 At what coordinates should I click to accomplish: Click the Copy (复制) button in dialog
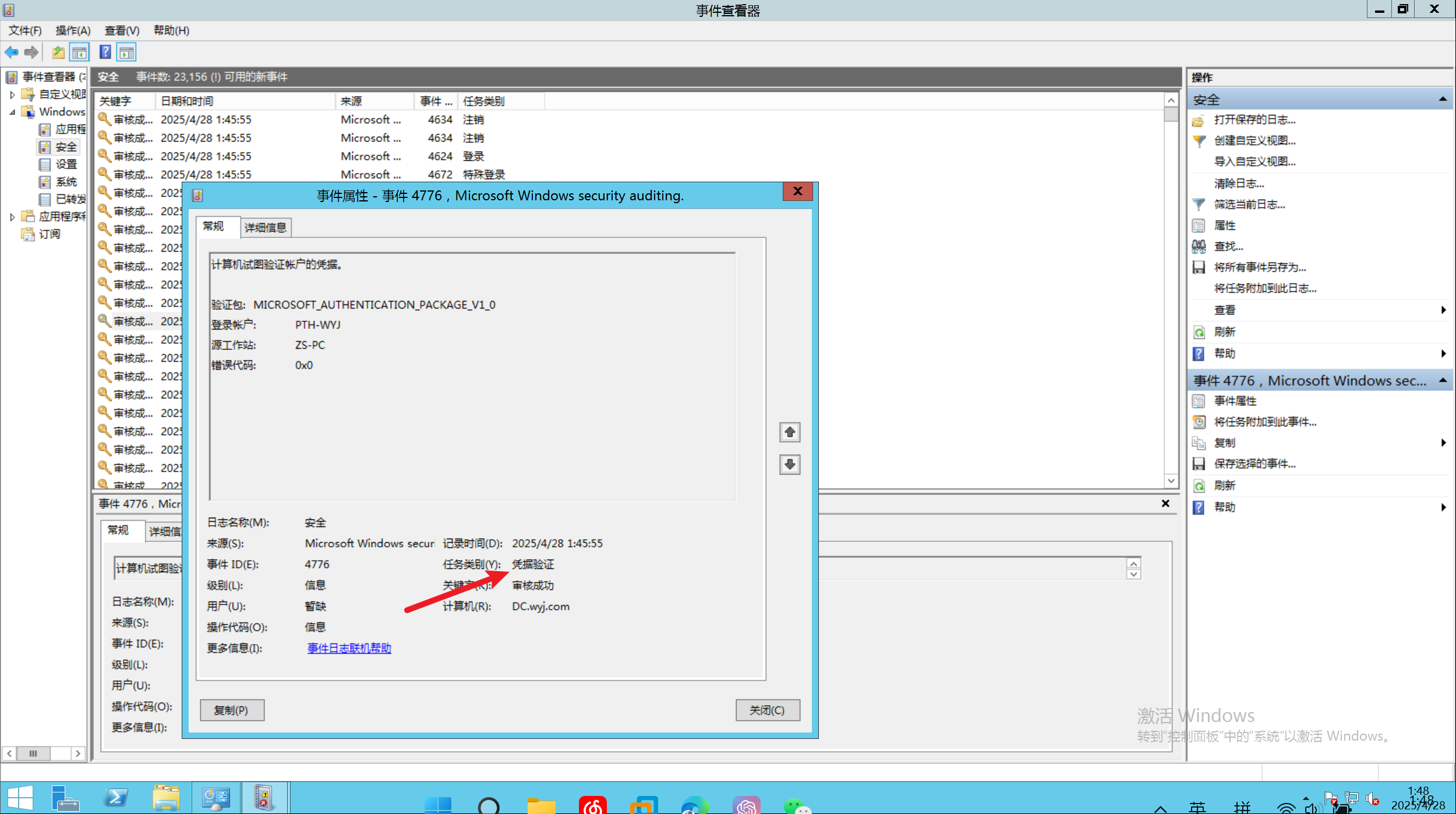click(x=231, y=710)
